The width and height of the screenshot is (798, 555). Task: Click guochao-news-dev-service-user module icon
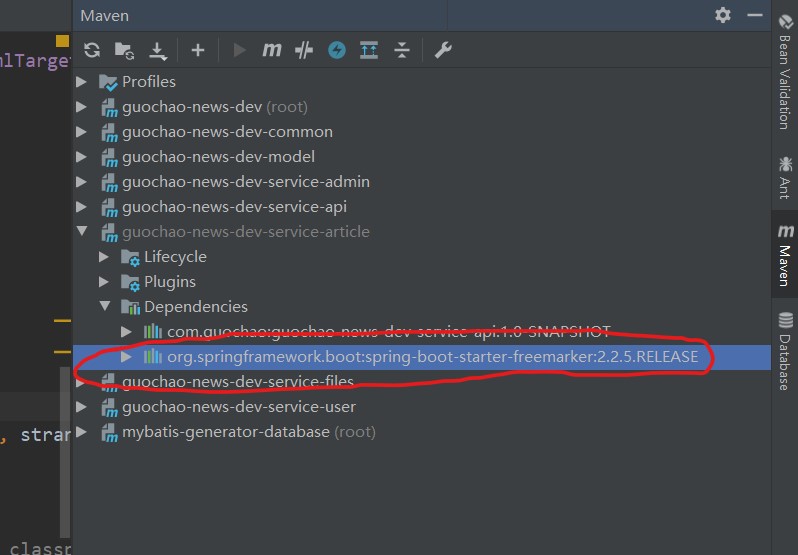point(109,408)
